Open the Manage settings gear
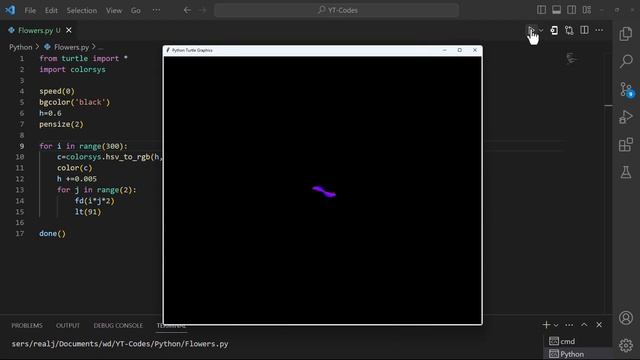 [x=626, y=345]
